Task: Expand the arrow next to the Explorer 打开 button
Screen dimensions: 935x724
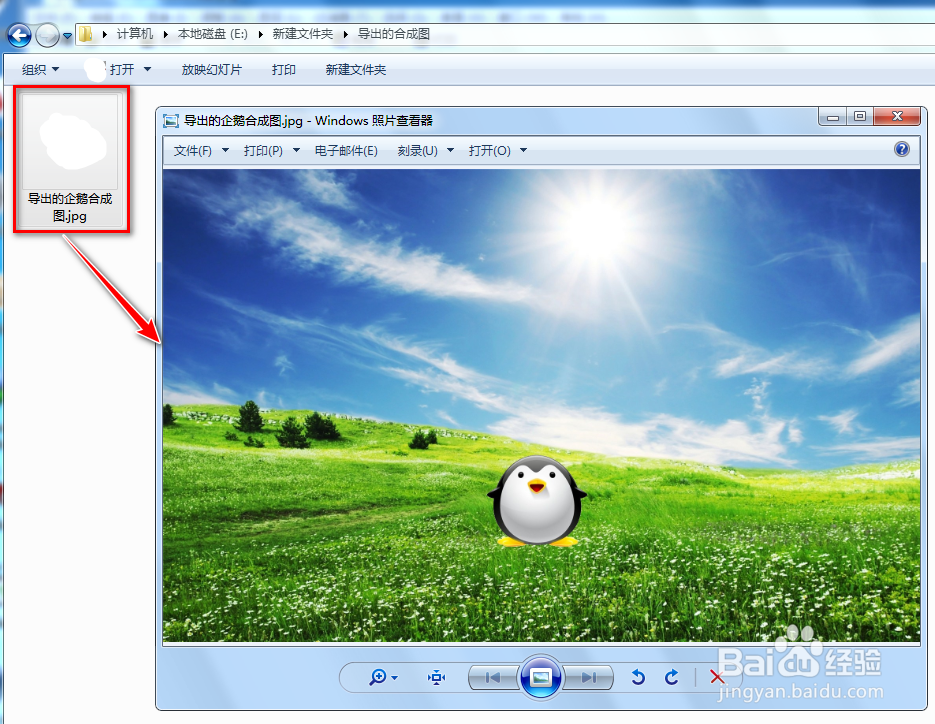Action: coord(147,70)
